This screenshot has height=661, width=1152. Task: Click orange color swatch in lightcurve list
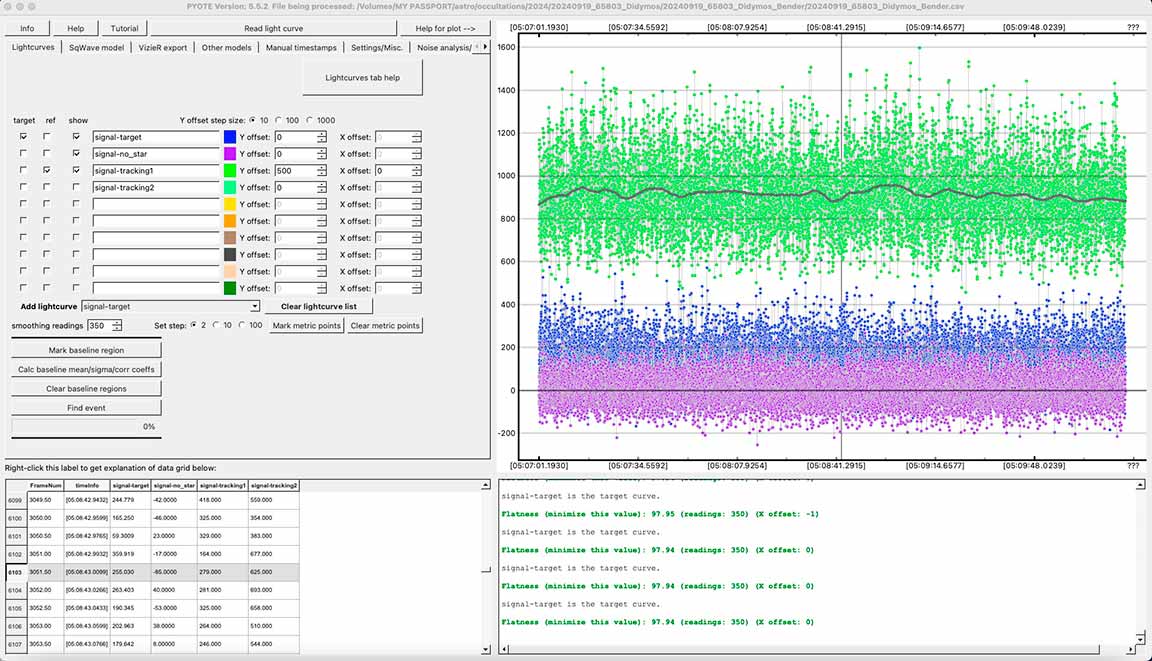click(x=230, y=221)
